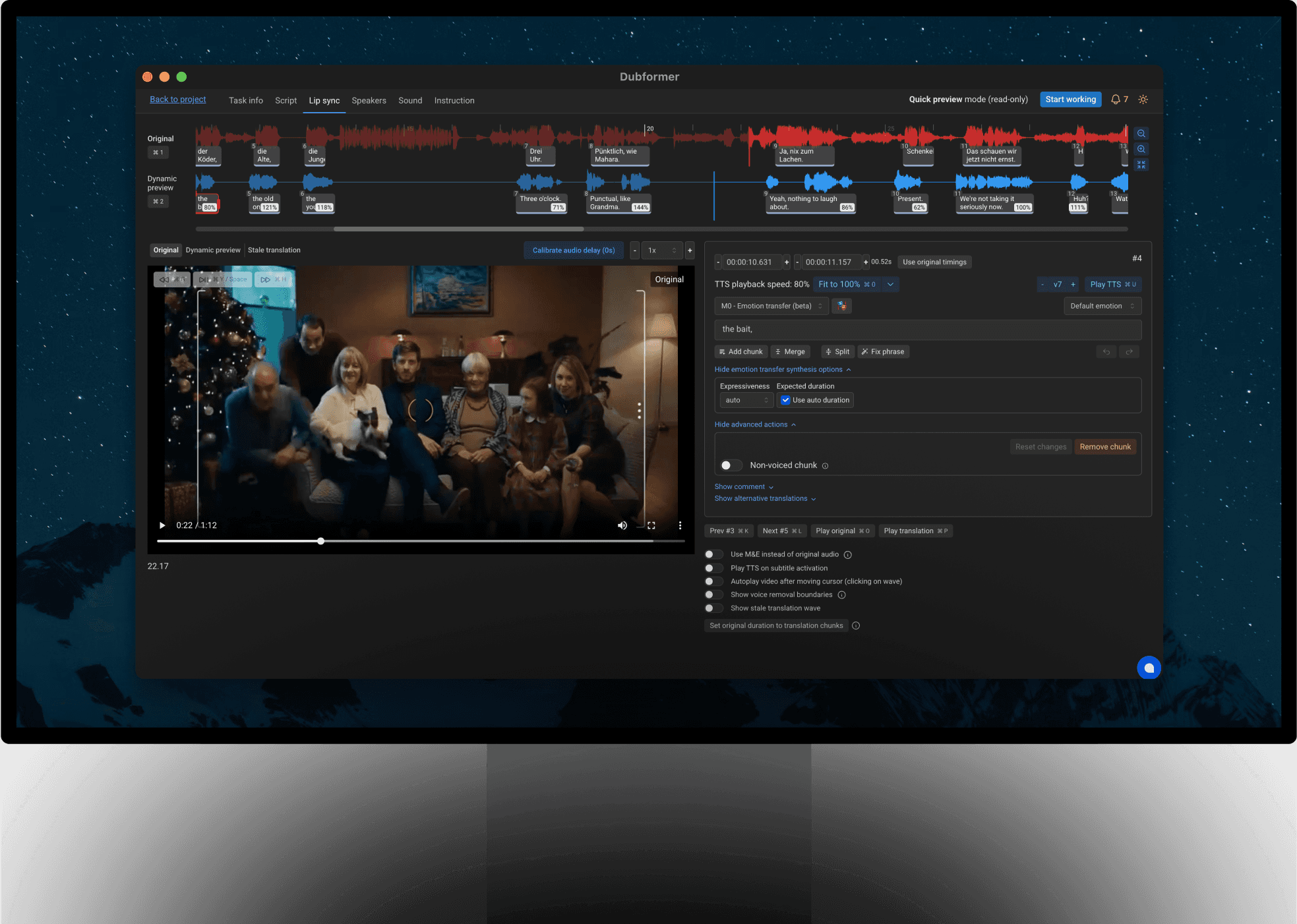Zoom out the waveform timeline

pyautogui.click(x=1141, y=134)
